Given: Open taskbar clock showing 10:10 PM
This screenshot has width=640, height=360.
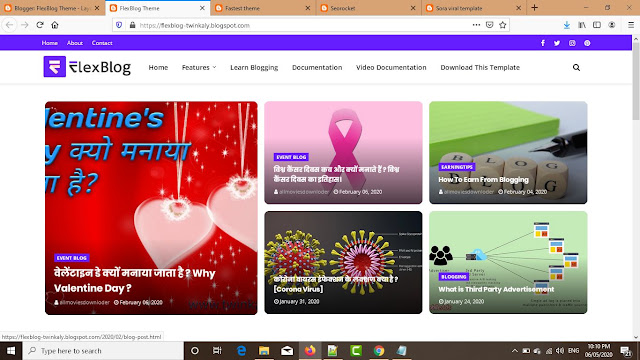Looking at the screenshot, I should coord(598,351).
